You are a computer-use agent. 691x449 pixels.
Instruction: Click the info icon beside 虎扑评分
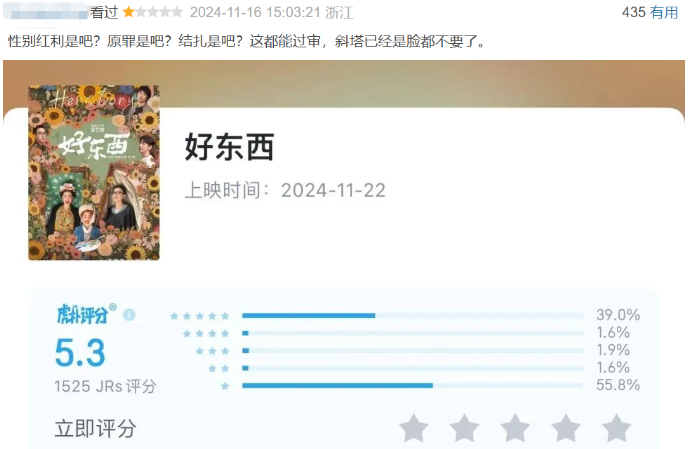(129, 315)
